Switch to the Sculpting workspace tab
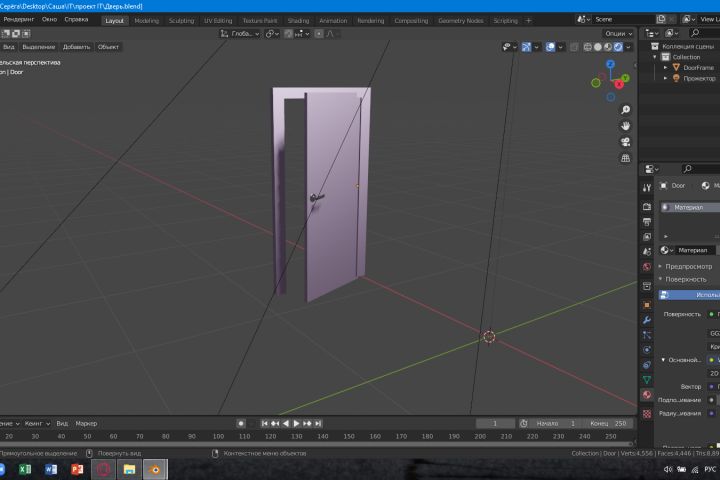The width and height of the screenshot is (720, 480). point(181,21)
